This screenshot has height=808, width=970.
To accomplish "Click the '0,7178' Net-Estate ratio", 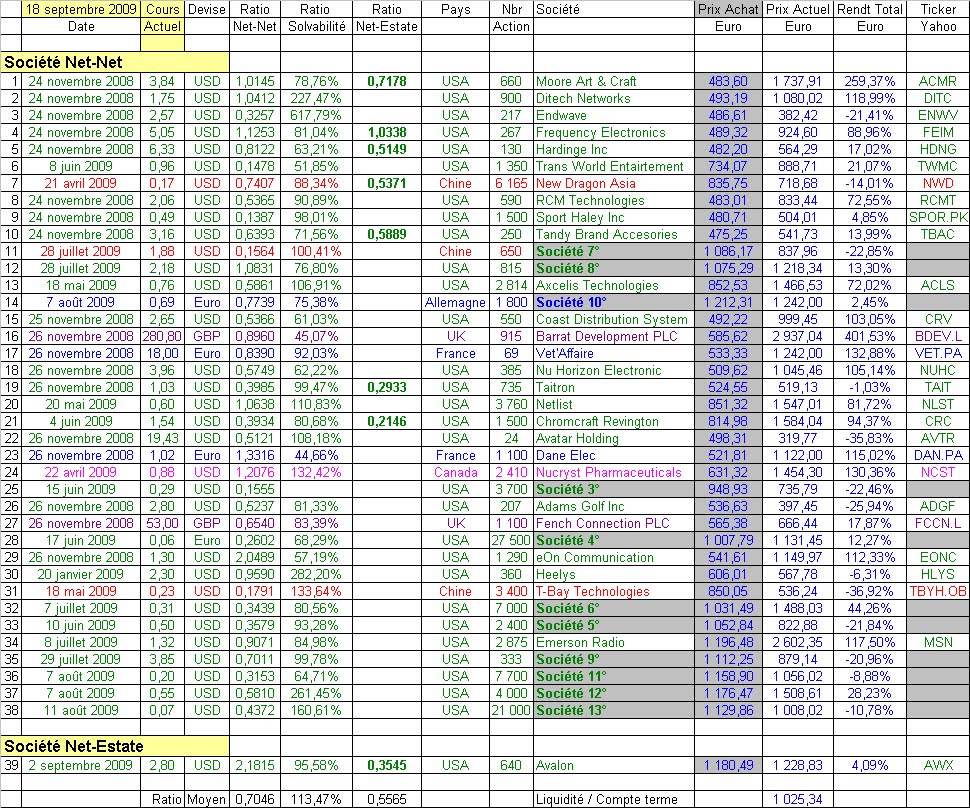I will (387, 81).
